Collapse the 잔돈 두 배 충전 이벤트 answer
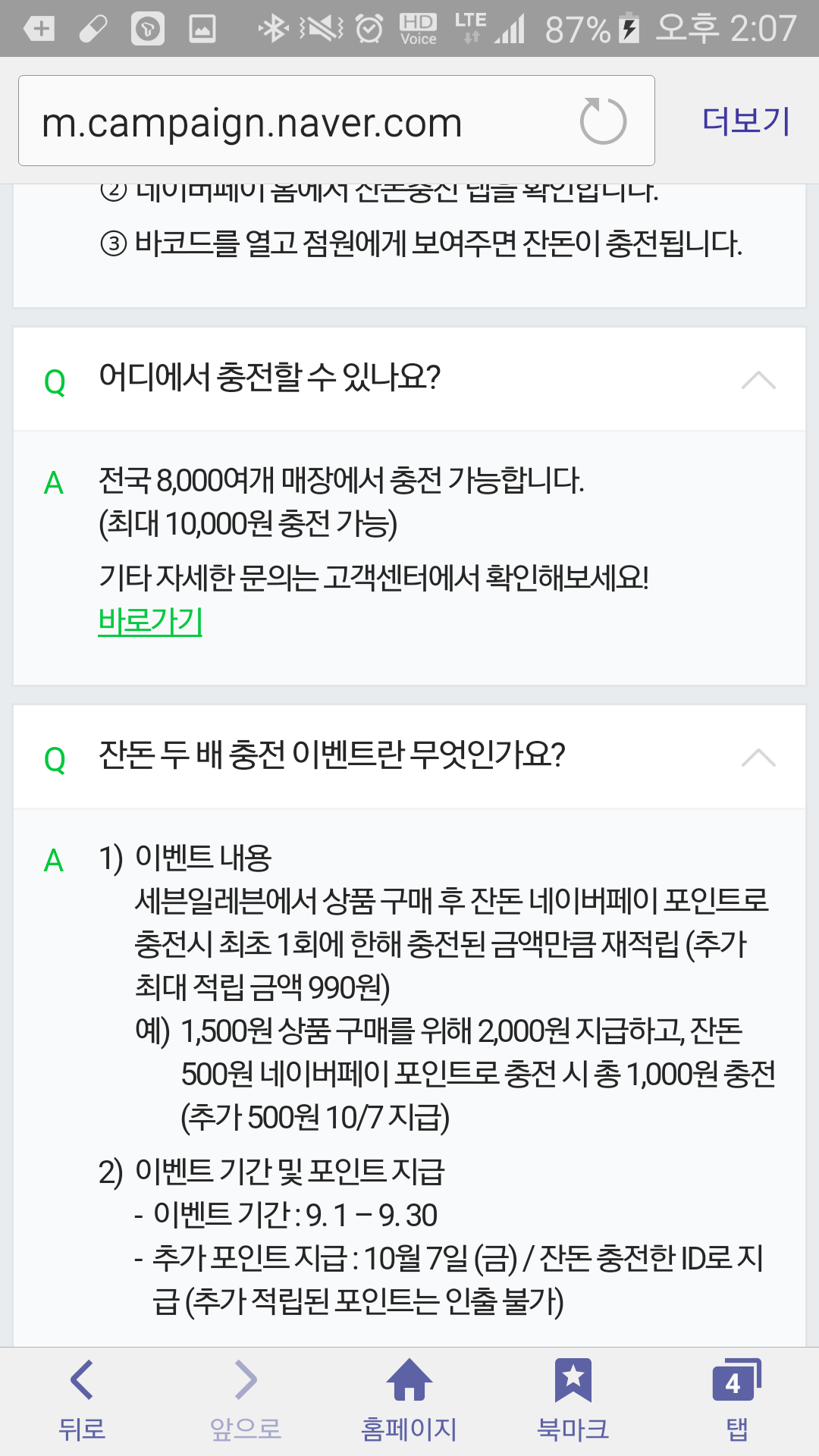Image resolution: width=819 pixels, height=1456 pixels. point(758,758)
